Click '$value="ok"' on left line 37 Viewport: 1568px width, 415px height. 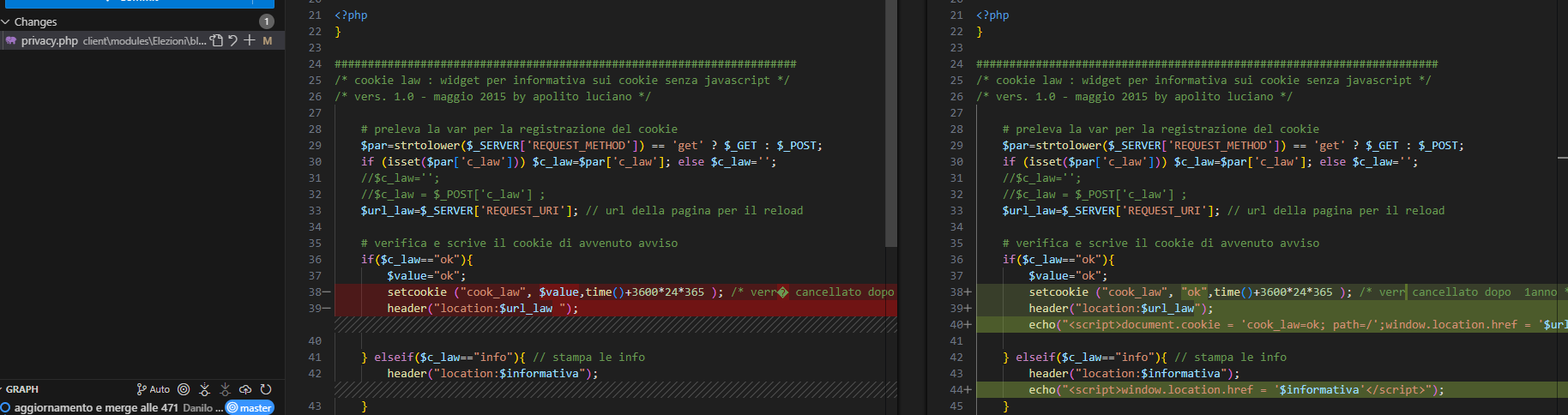pos(426,275)
